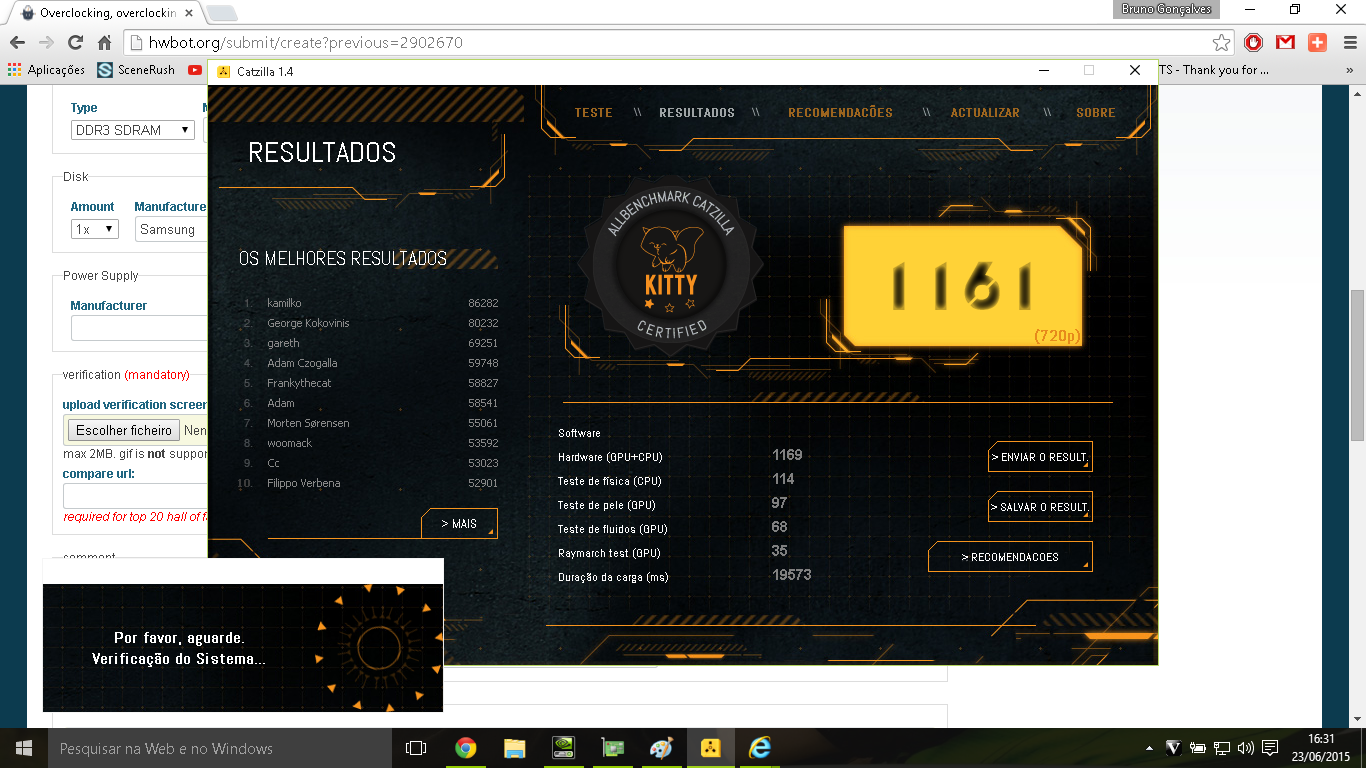The image size is (1366, 768).
Task: Show hidden system tray icons
Action: click(1149, 748)
